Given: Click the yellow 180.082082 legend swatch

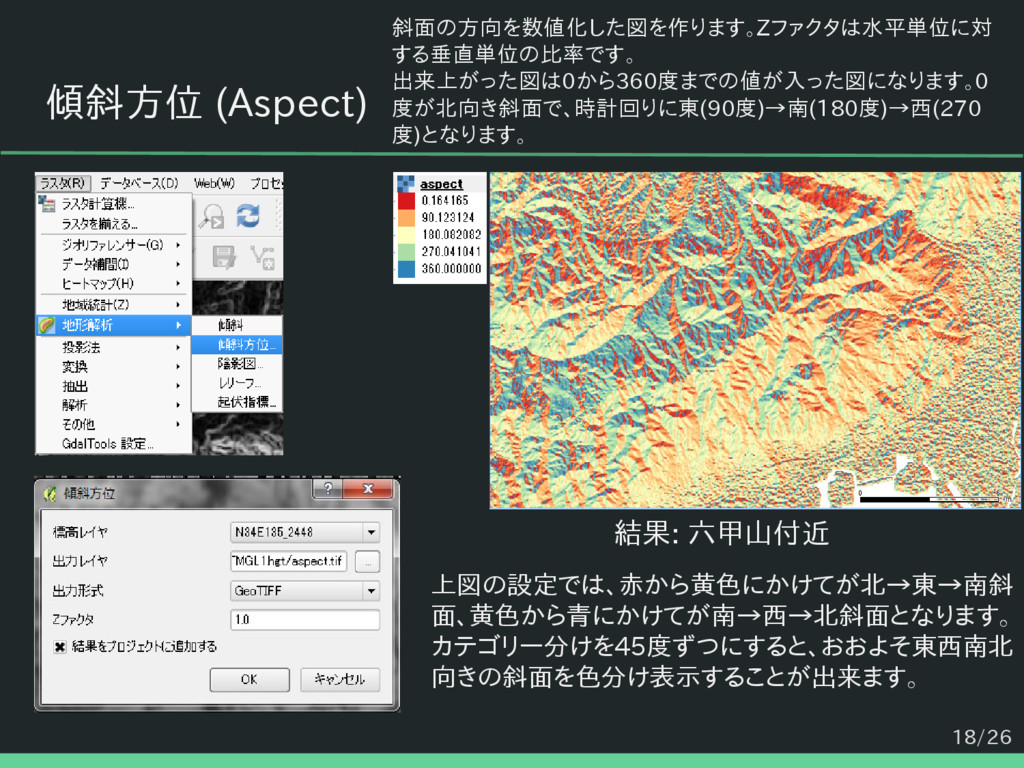Looking at the screenshot, I should [x=406, y=234].
